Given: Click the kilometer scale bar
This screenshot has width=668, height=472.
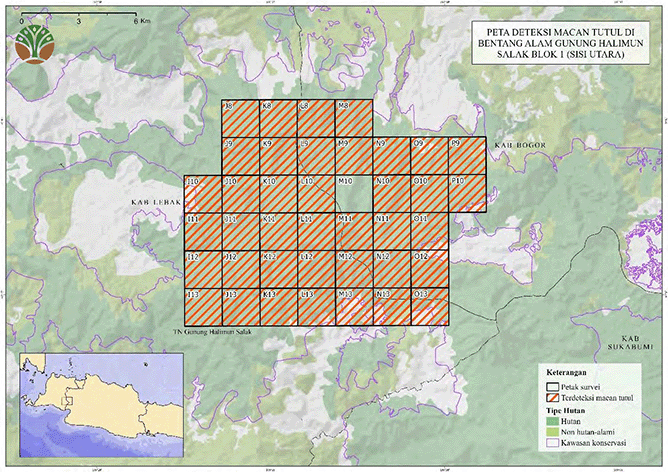Looking at the screenshot, I should [78, 19].
